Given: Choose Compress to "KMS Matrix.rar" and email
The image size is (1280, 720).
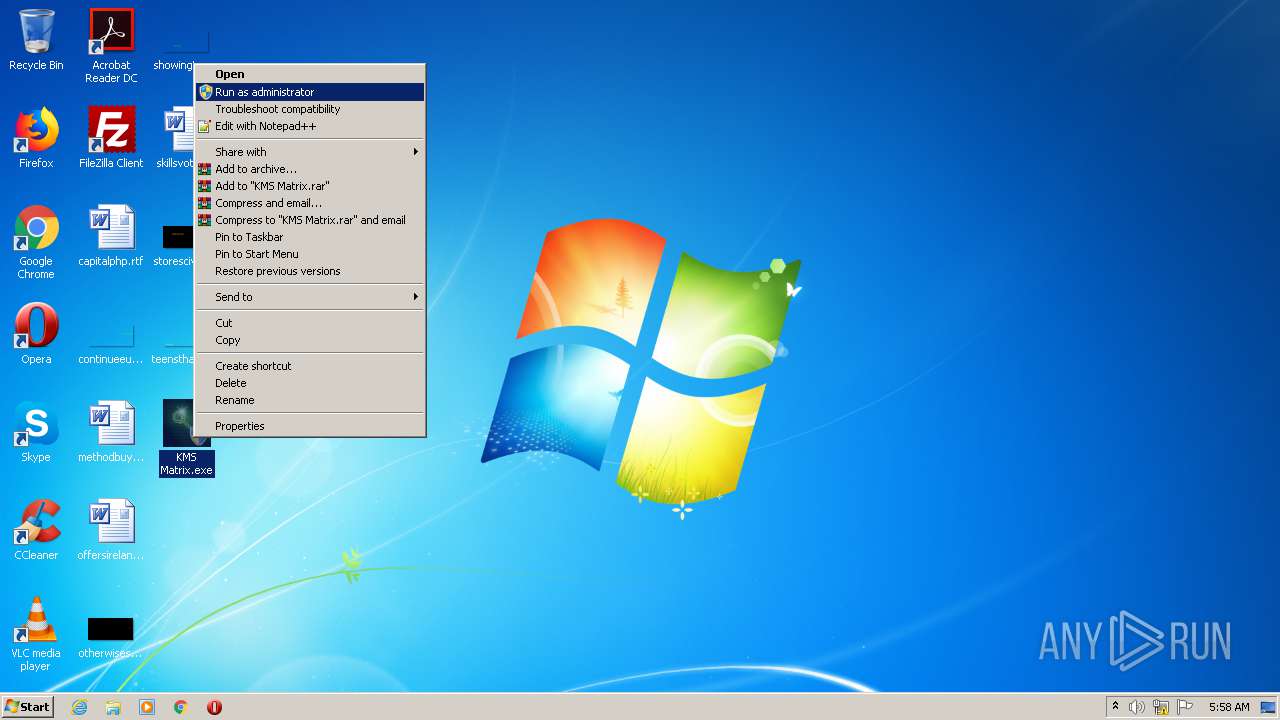Looking at the screenshot, I should pos(310,220).
